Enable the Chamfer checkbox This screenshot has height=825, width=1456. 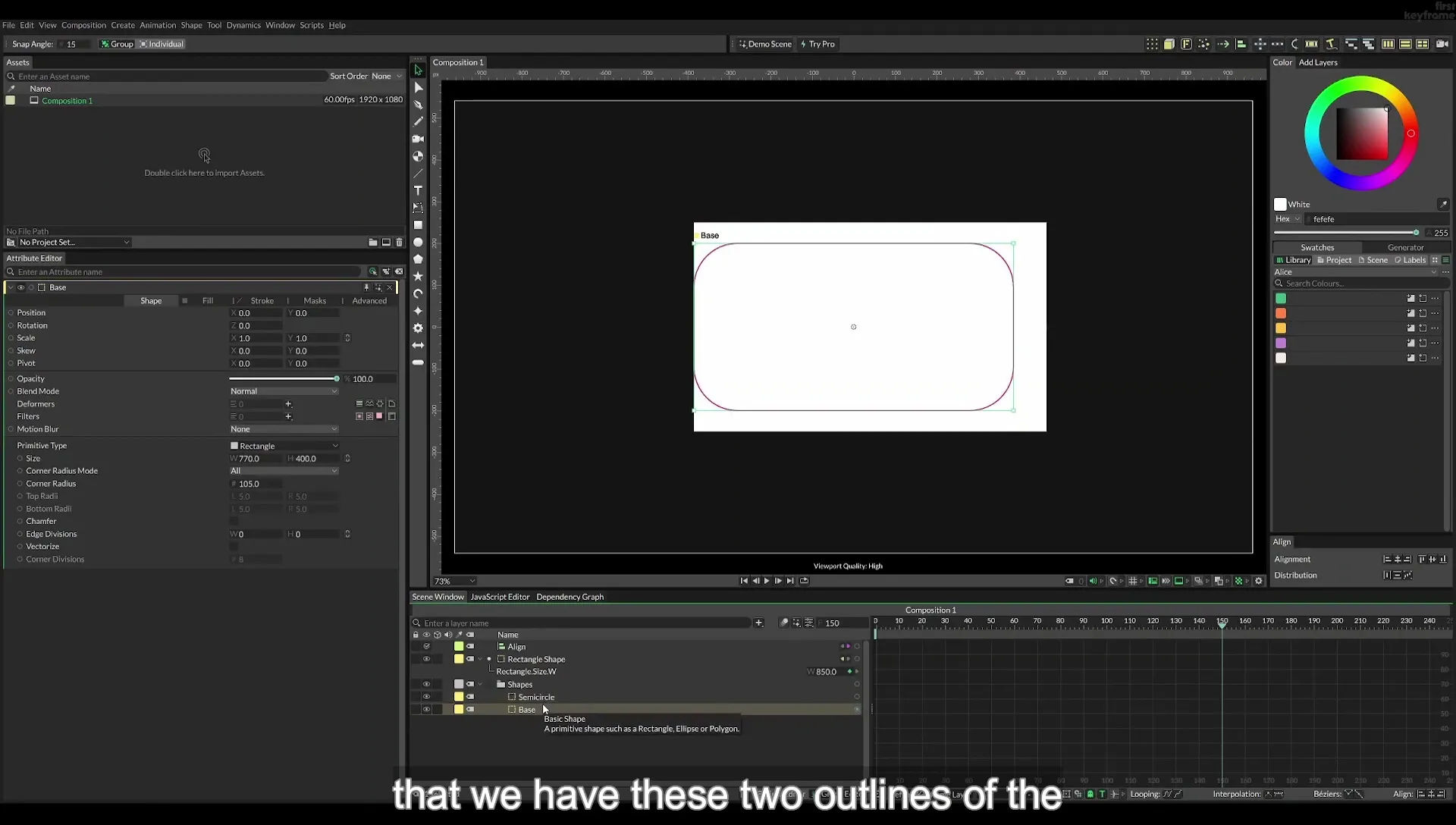(x=234, y=522)
